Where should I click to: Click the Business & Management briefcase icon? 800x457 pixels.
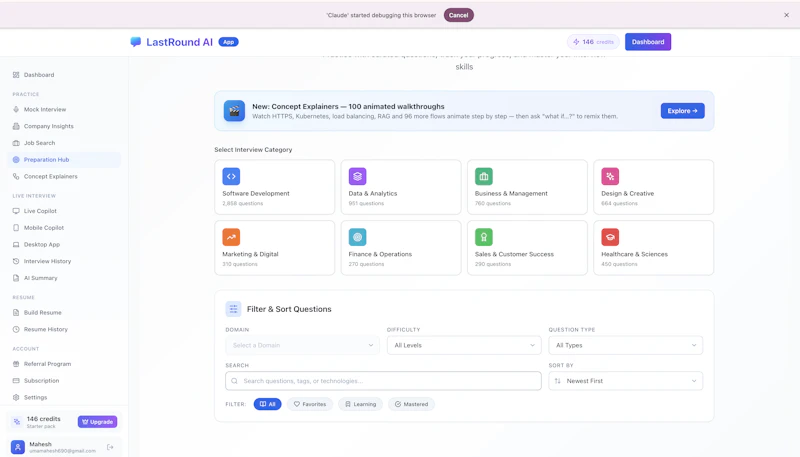click(484, 176)
